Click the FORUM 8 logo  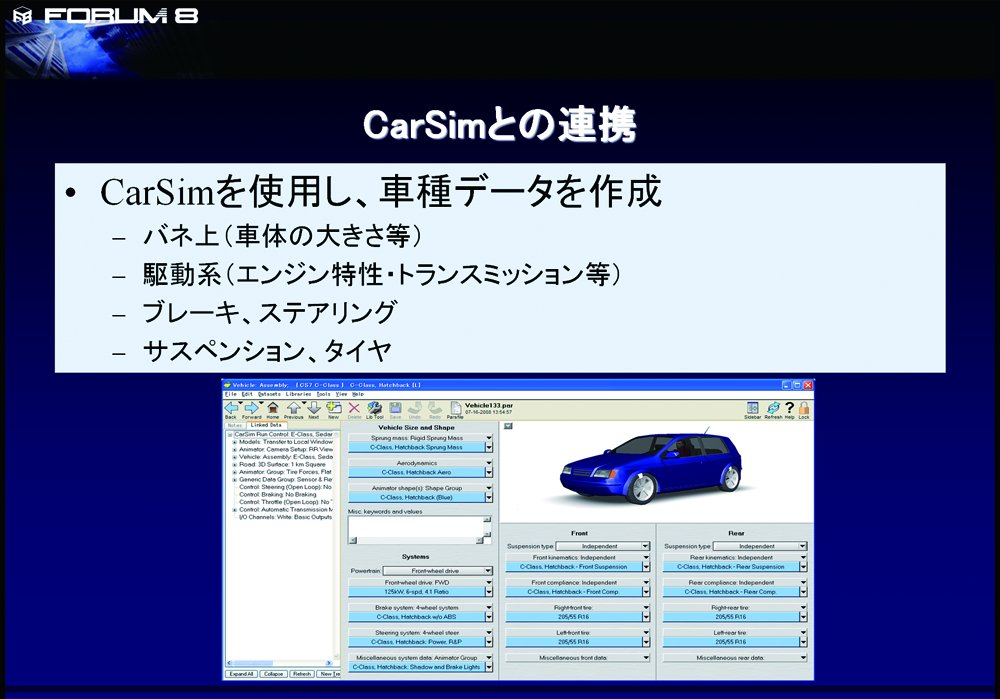[105, 15]
